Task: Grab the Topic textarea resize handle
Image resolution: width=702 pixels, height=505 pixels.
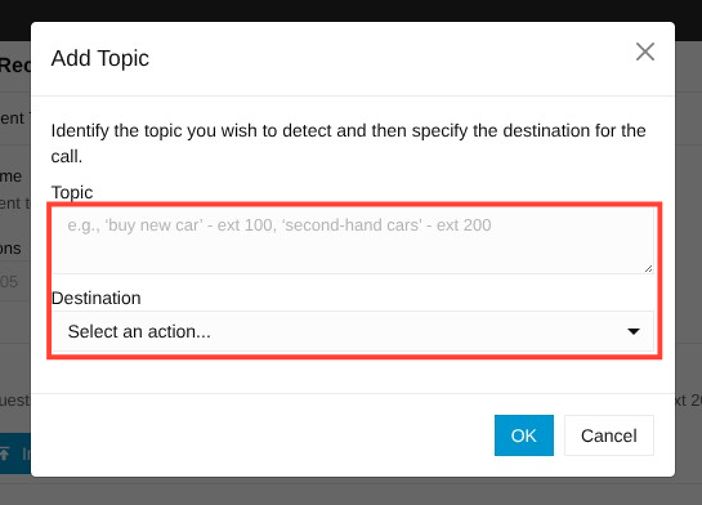Action: (x=648, y=269)
